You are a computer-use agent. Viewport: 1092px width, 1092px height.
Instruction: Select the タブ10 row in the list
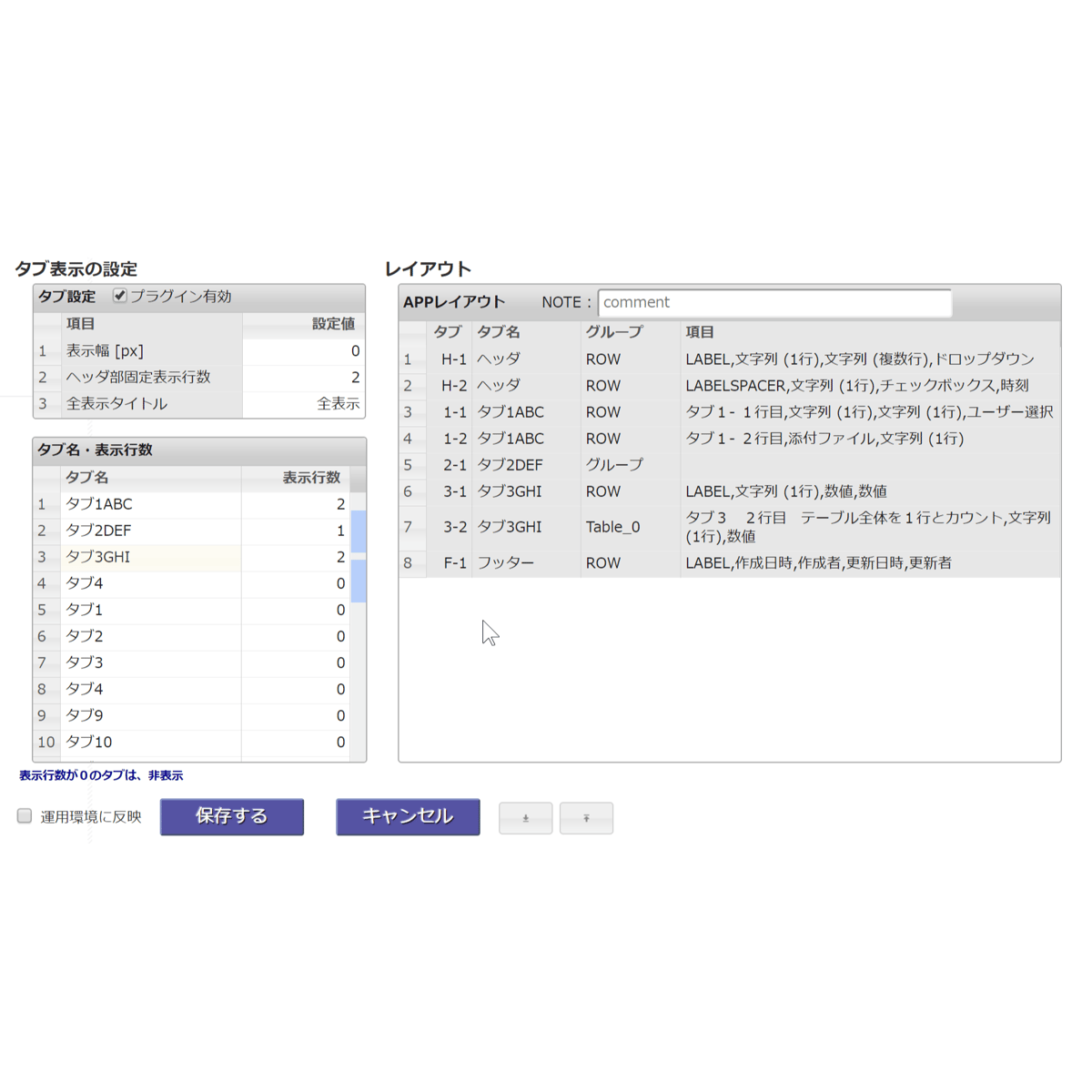coord(136,742)
